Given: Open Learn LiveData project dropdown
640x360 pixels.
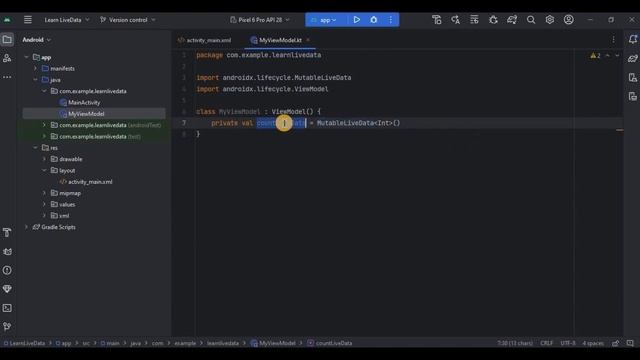Looking at the screenshot, I should click(67, 20).
